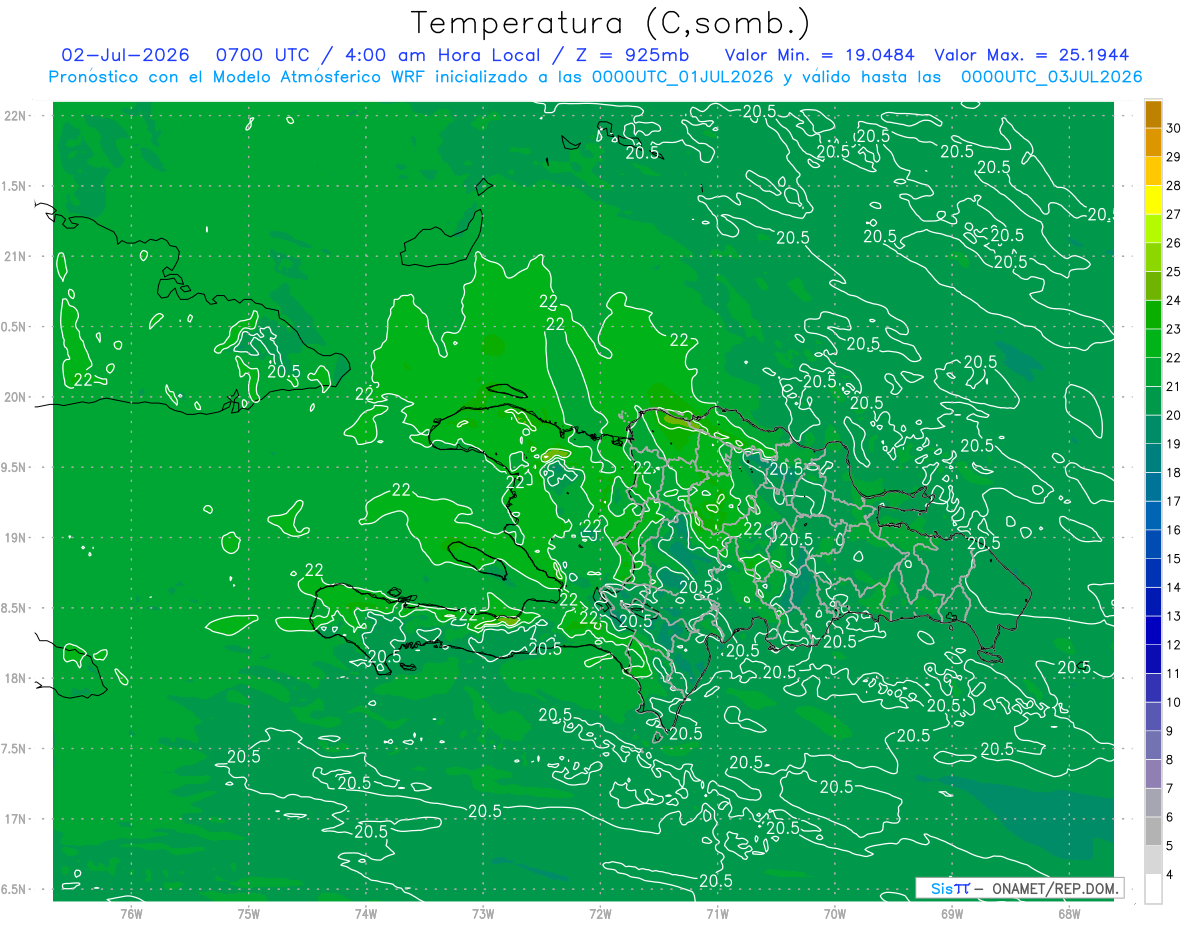
Task: Click the purple colorbar segment between 8 and 9
Action: 1153,745
